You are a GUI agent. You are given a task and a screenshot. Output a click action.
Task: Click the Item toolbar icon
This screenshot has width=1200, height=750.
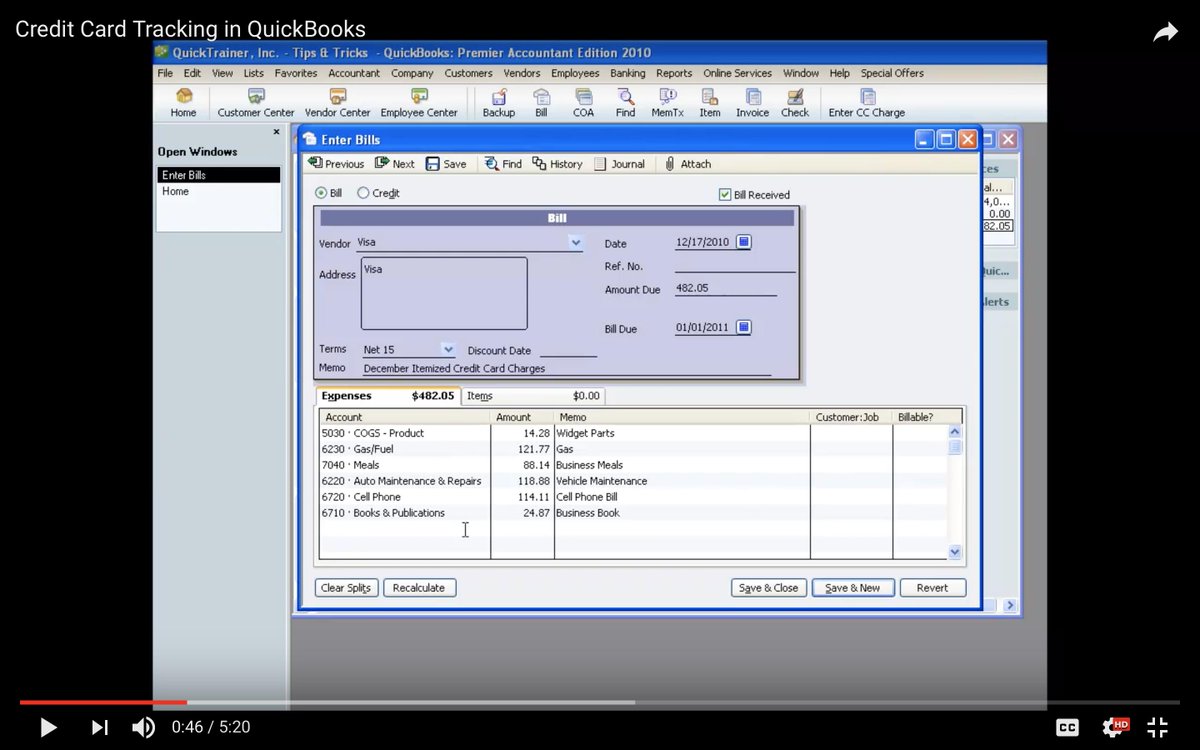710,103
